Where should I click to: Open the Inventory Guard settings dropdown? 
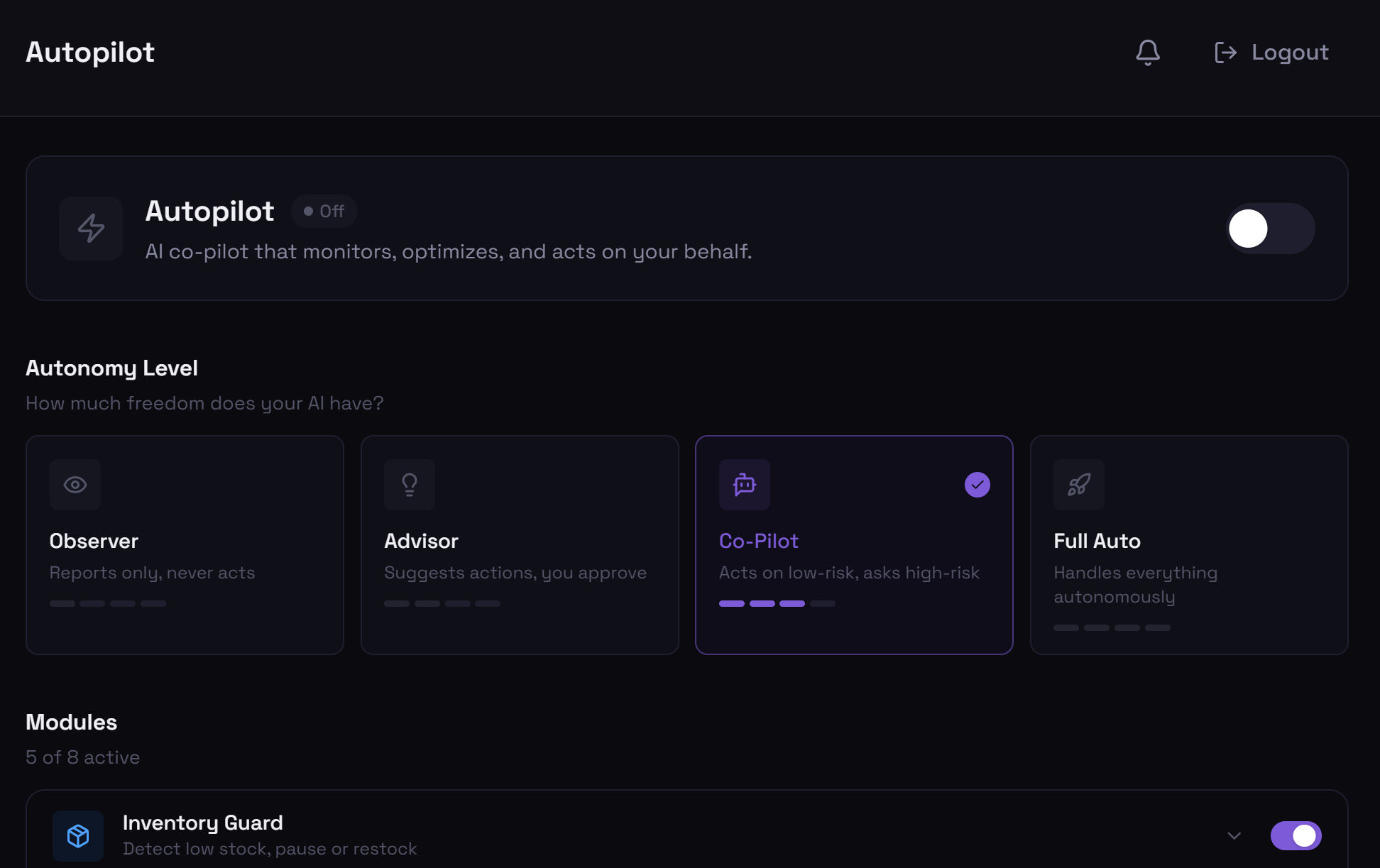1234,835
